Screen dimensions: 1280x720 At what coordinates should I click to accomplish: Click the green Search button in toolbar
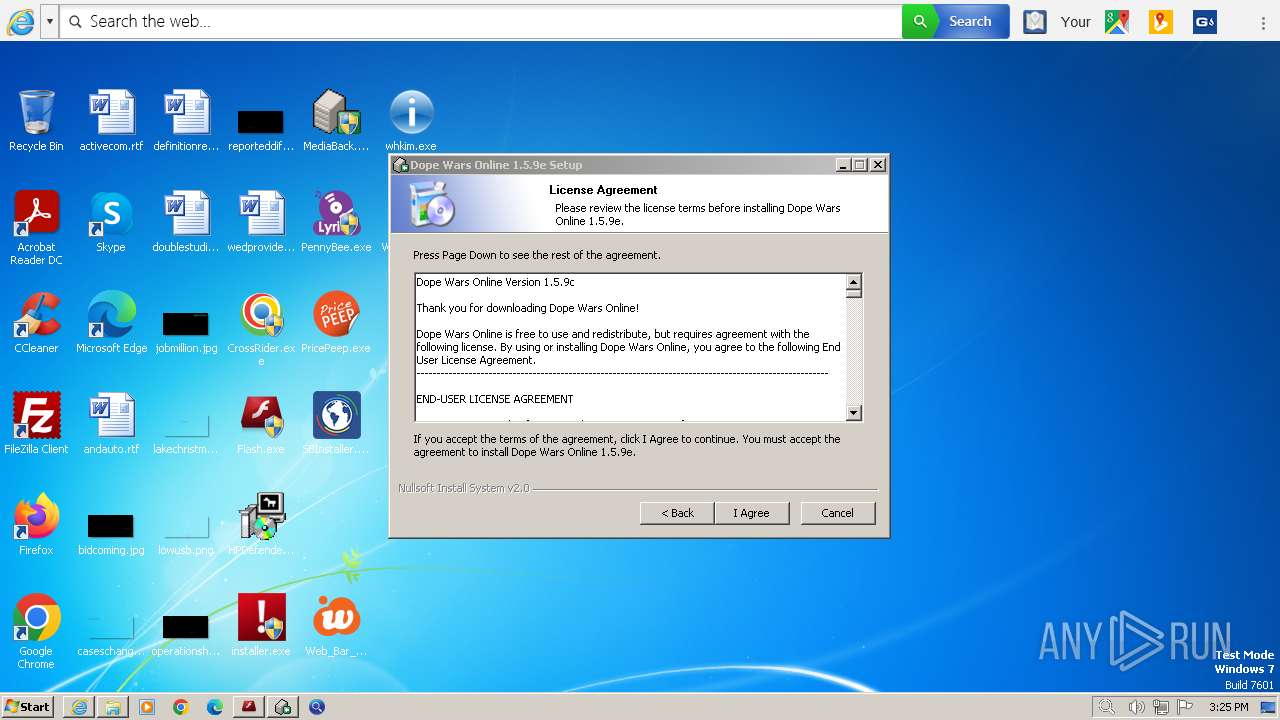tap(956, 21)
